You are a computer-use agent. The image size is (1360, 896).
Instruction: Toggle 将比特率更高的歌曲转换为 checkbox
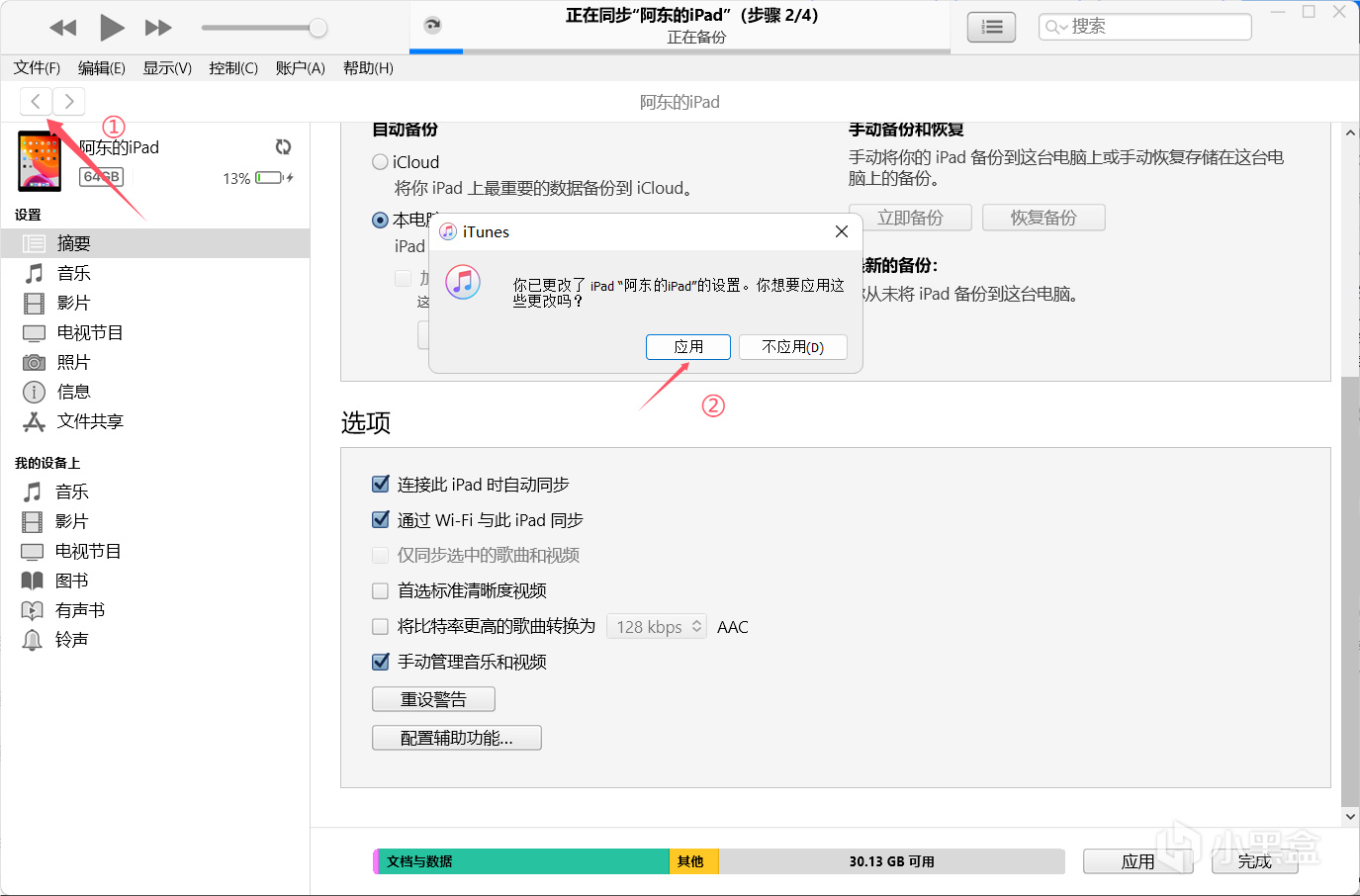380,626
